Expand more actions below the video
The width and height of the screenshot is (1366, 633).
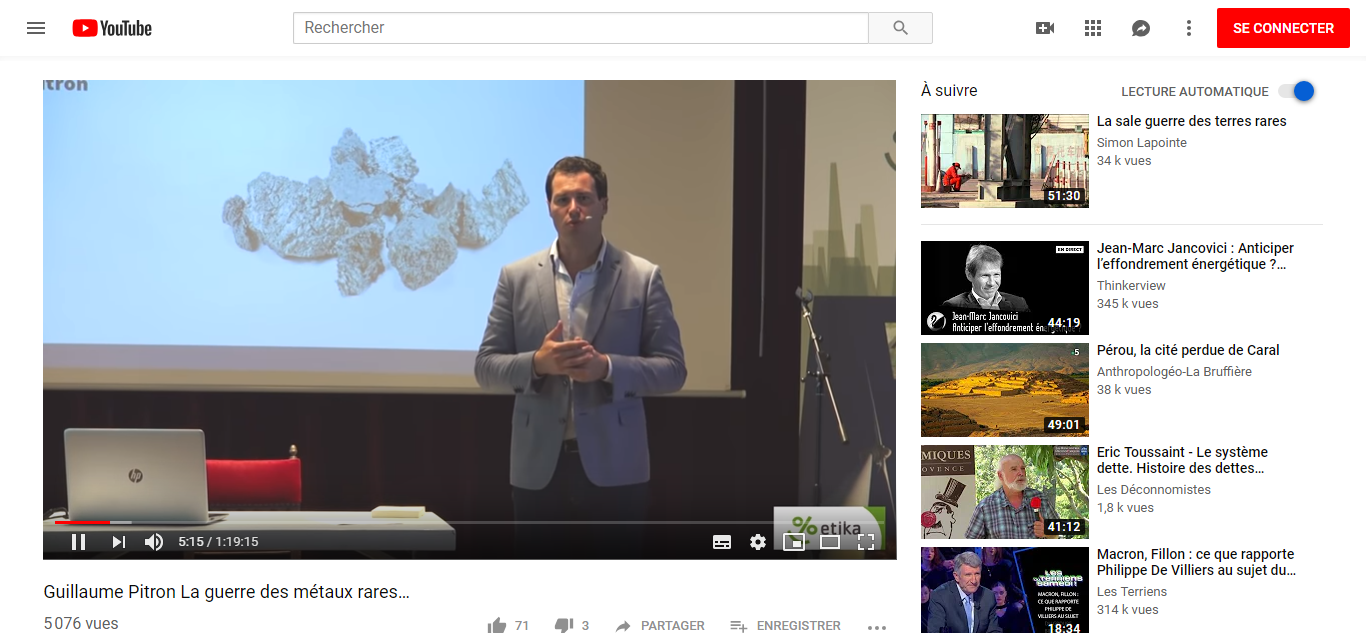tap(877, 626)
